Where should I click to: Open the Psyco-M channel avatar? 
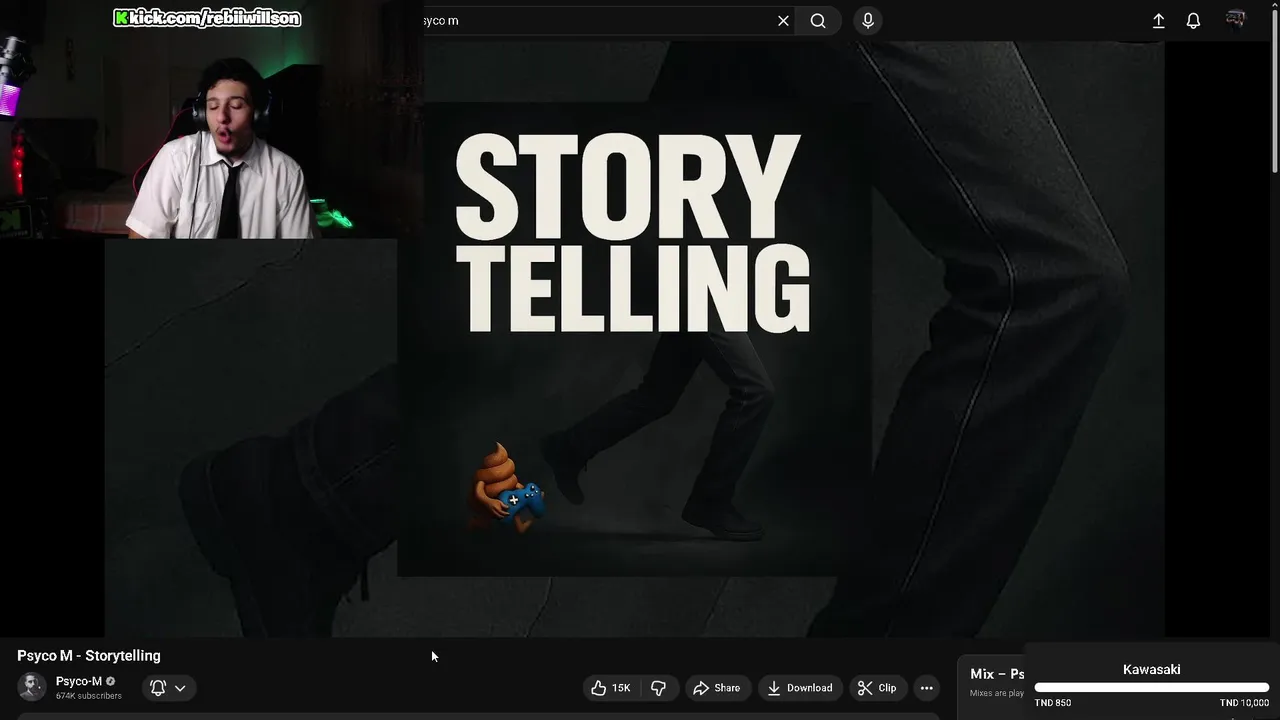[x=32, y=687]
